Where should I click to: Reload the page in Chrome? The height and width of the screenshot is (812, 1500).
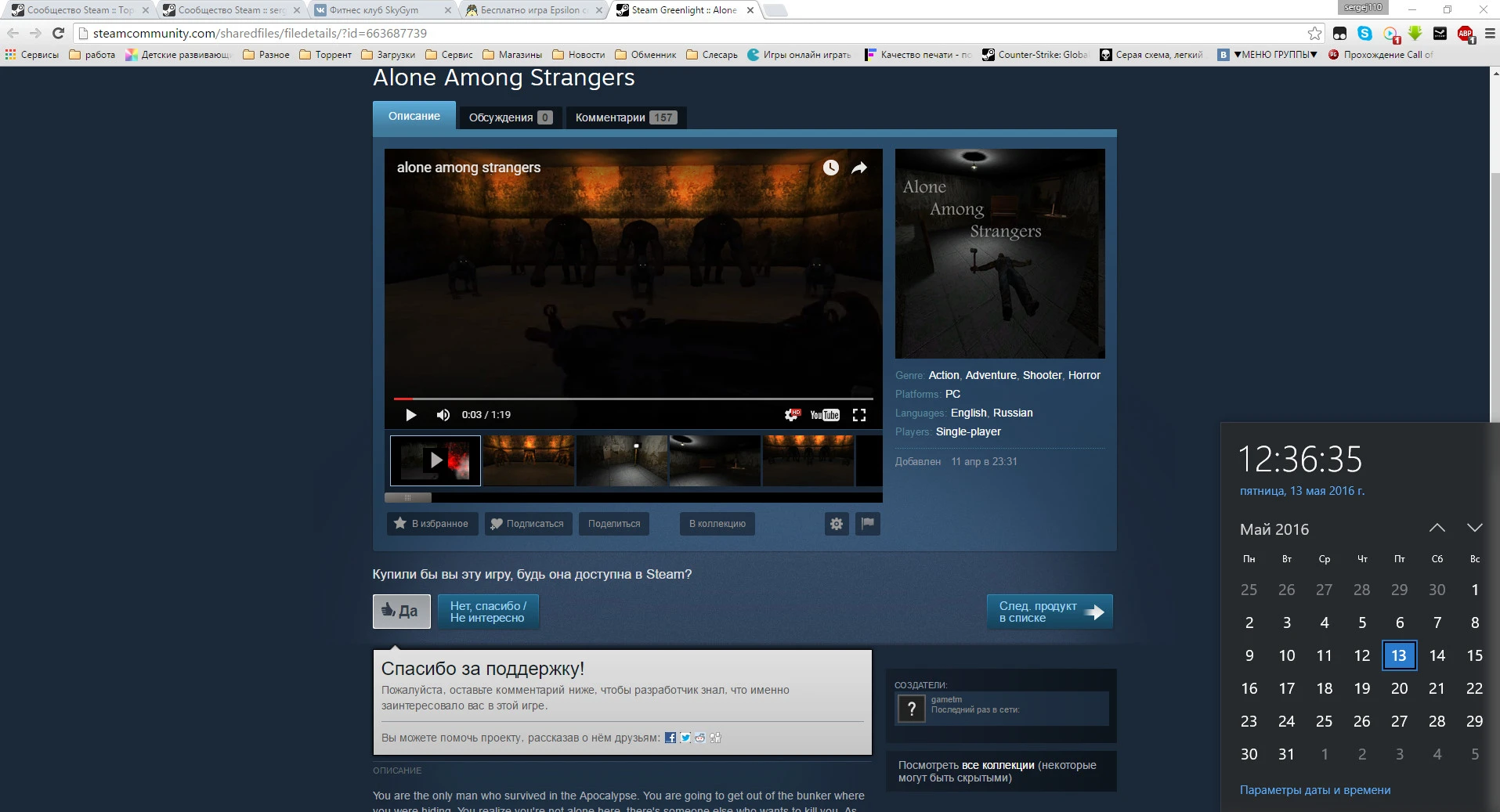[58, 33]
